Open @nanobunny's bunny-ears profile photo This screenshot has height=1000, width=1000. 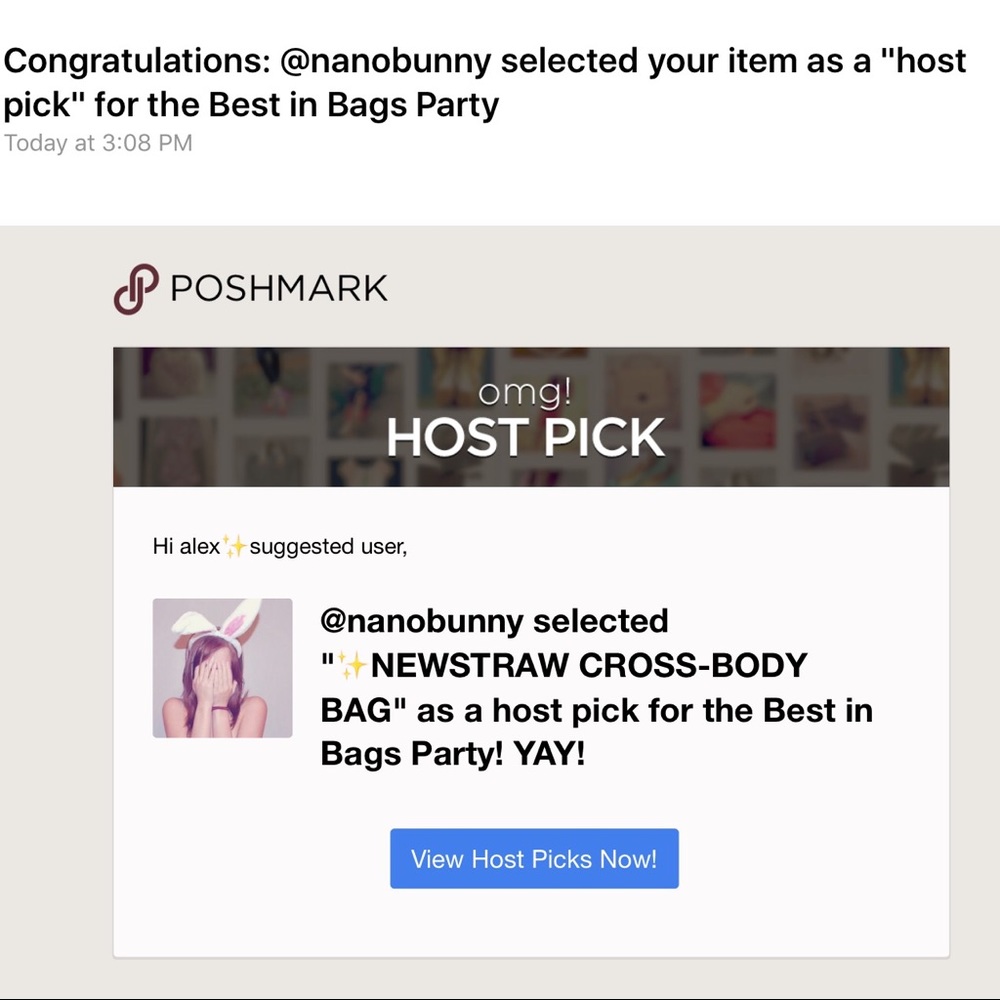pos(222,668)
